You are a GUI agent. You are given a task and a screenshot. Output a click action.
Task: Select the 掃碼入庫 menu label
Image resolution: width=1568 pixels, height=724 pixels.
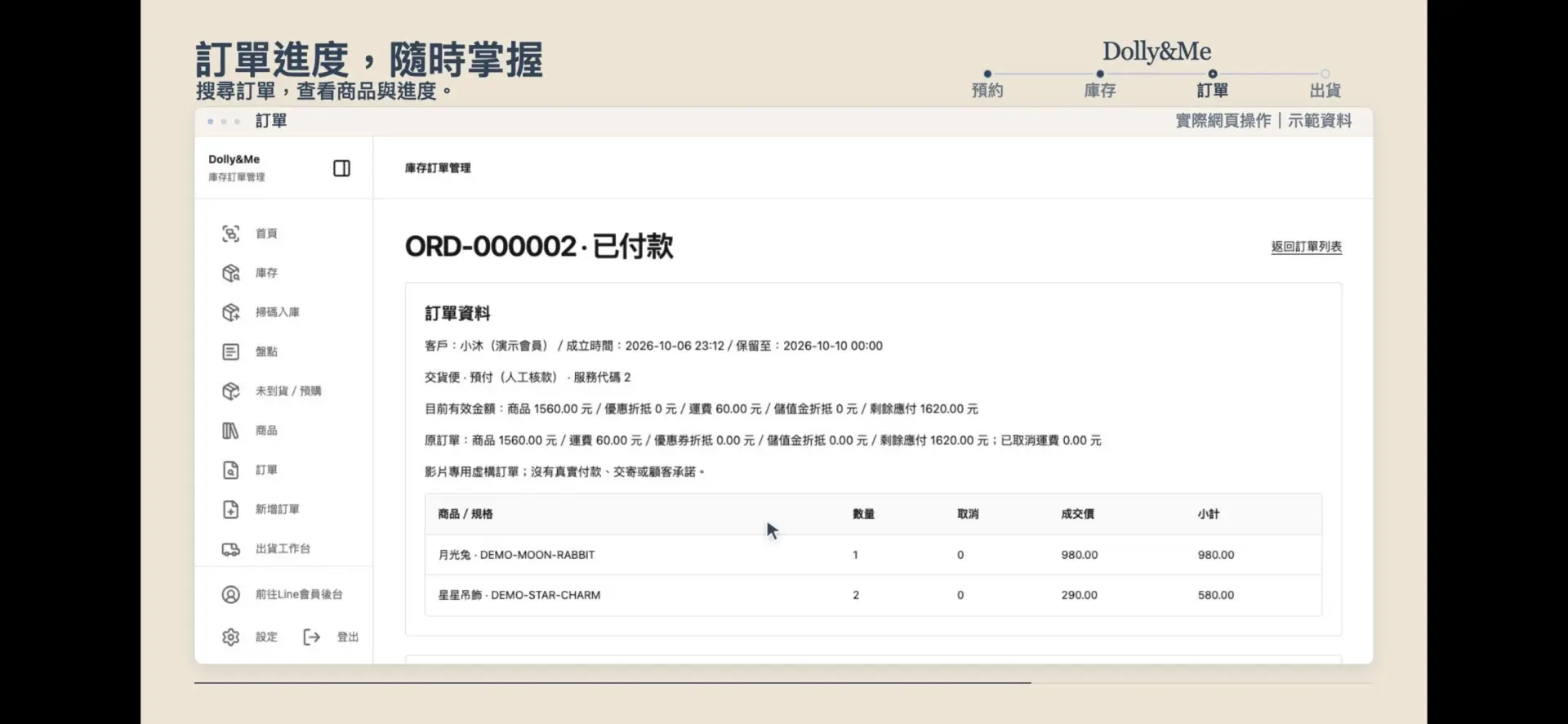277,312
